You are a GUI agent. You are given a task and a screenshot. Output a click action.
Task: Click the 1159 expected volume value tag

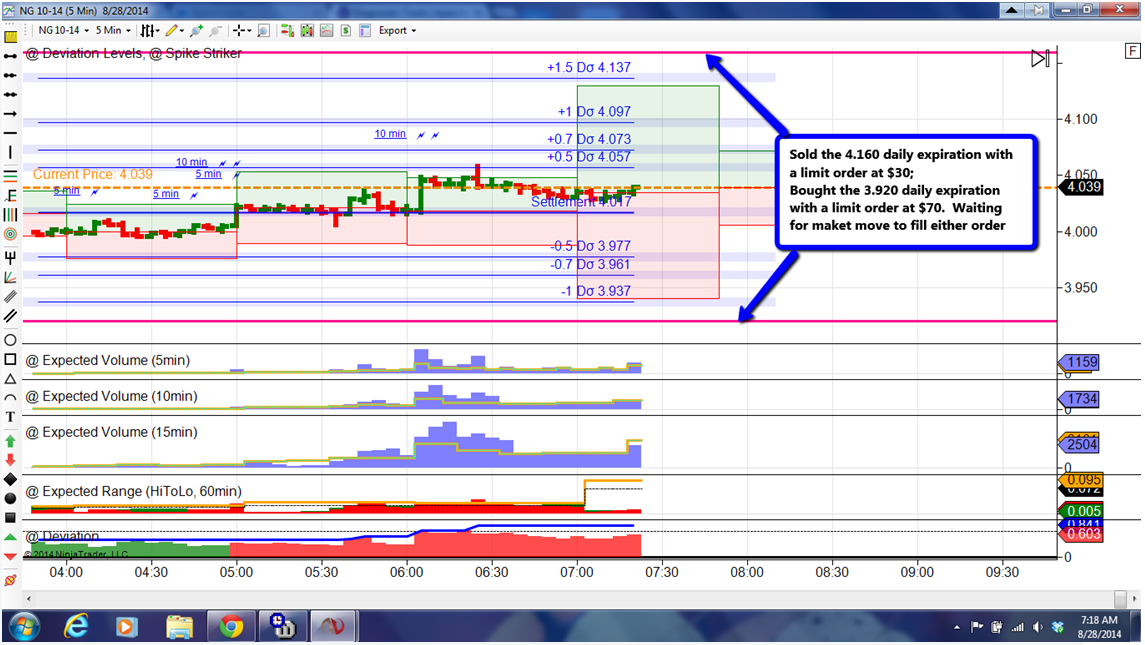tap(1081, 362)
